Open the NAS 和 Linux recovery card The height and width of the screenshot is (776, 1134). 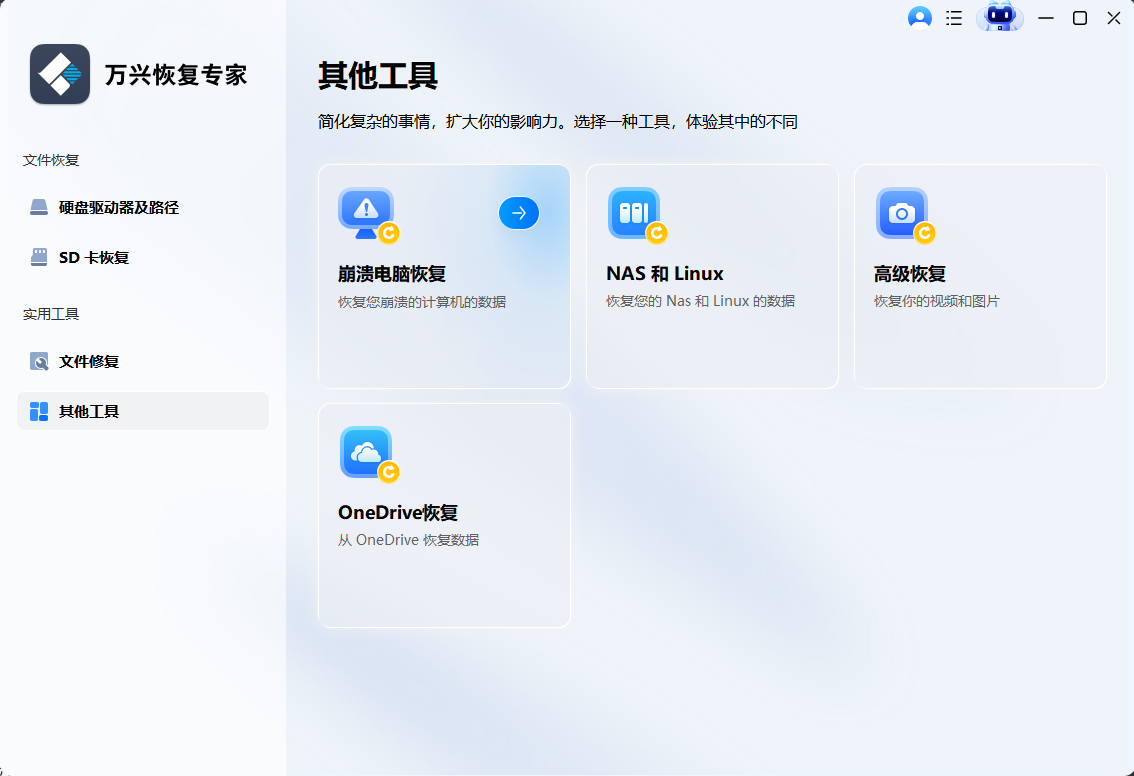pyautogui.click(x=711, y=277)
